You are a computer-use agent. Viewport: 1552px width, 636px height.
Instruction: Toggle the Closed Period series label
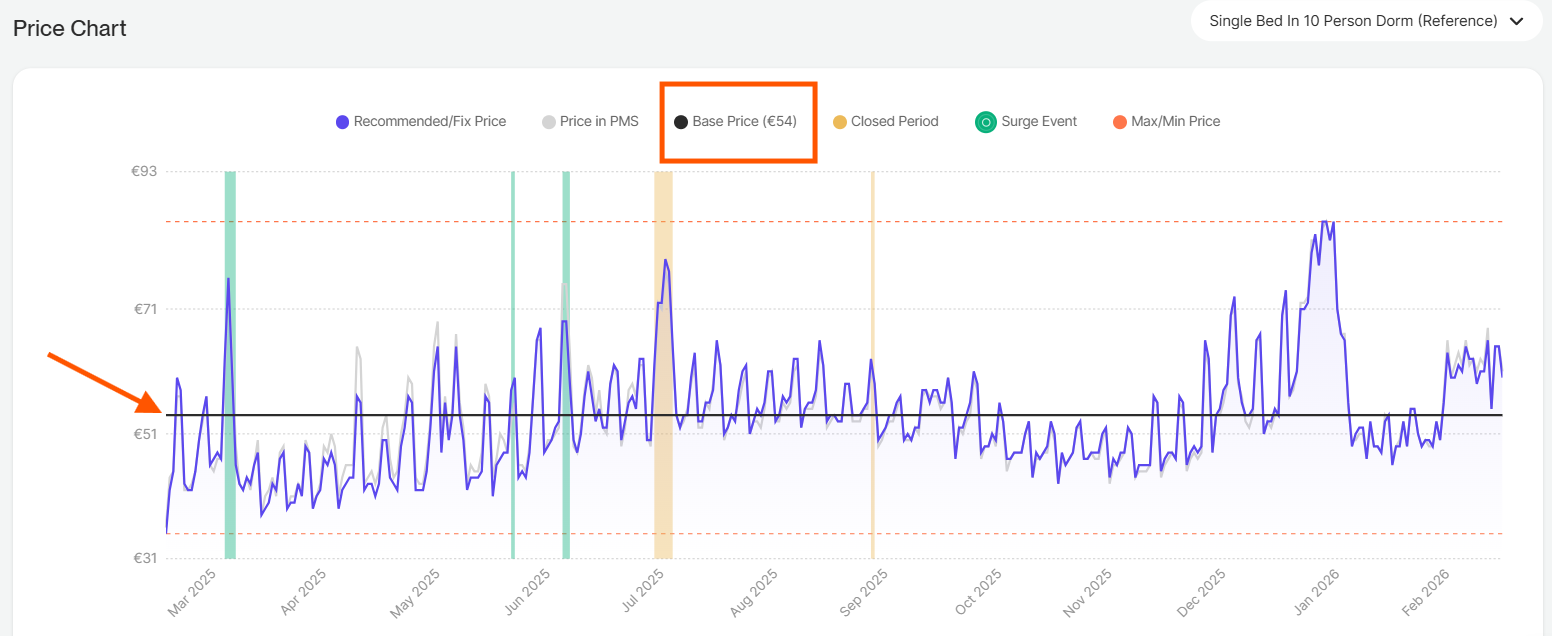pos(894,122)
